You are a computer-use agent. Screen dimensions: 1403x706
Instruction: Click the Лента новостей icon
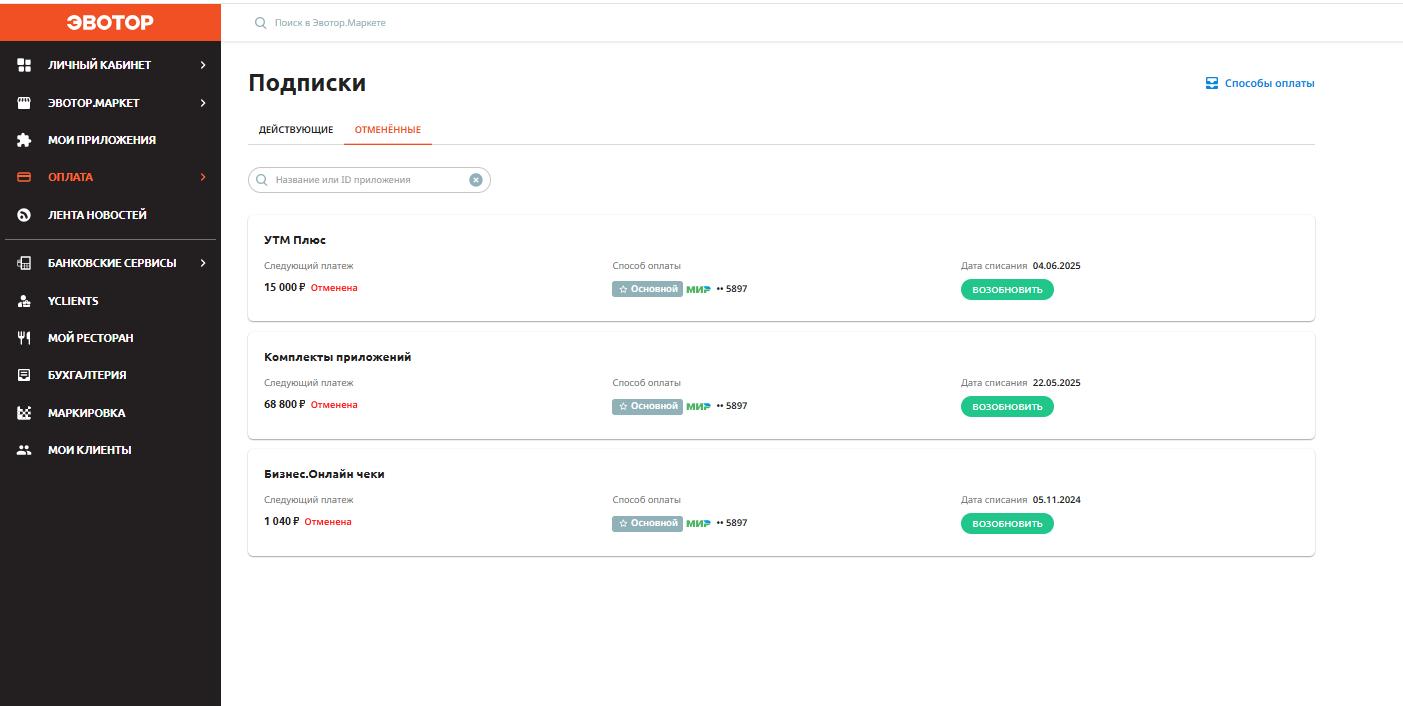(25, 215)
